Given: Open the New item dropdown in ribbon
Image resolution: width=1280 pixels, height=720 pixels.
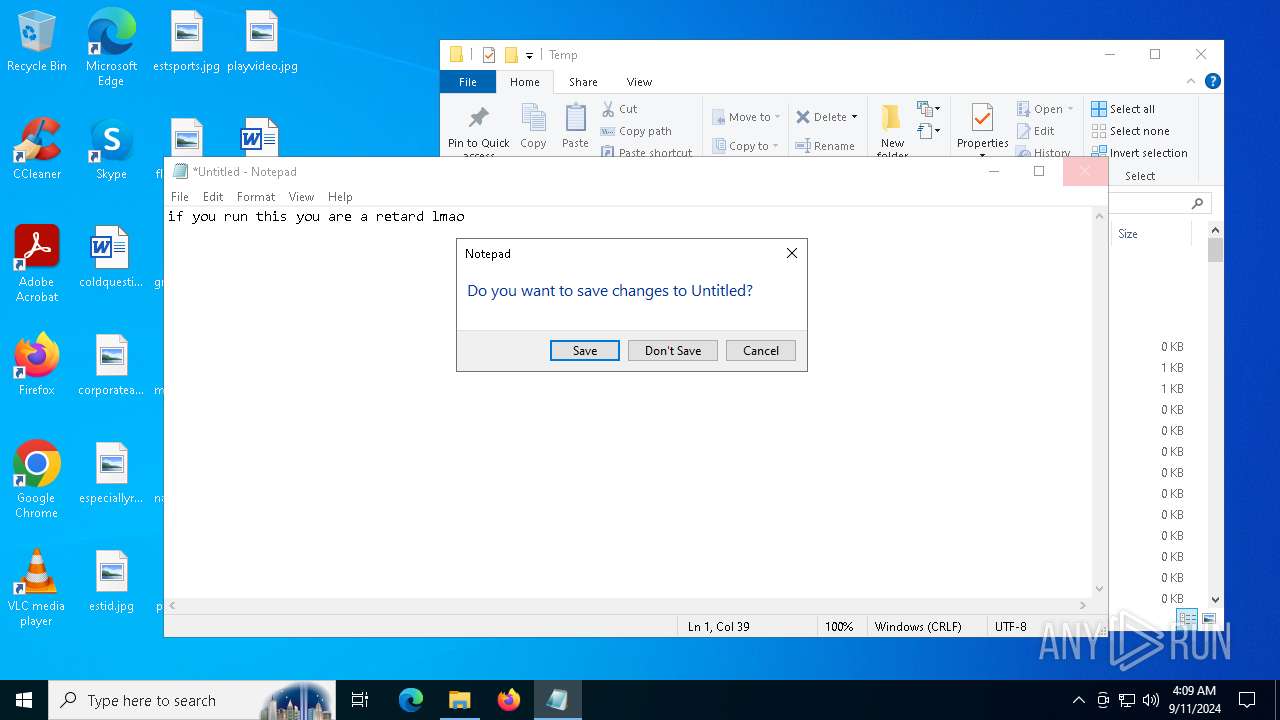Looking at the screenshot, I should click(929, 109).
